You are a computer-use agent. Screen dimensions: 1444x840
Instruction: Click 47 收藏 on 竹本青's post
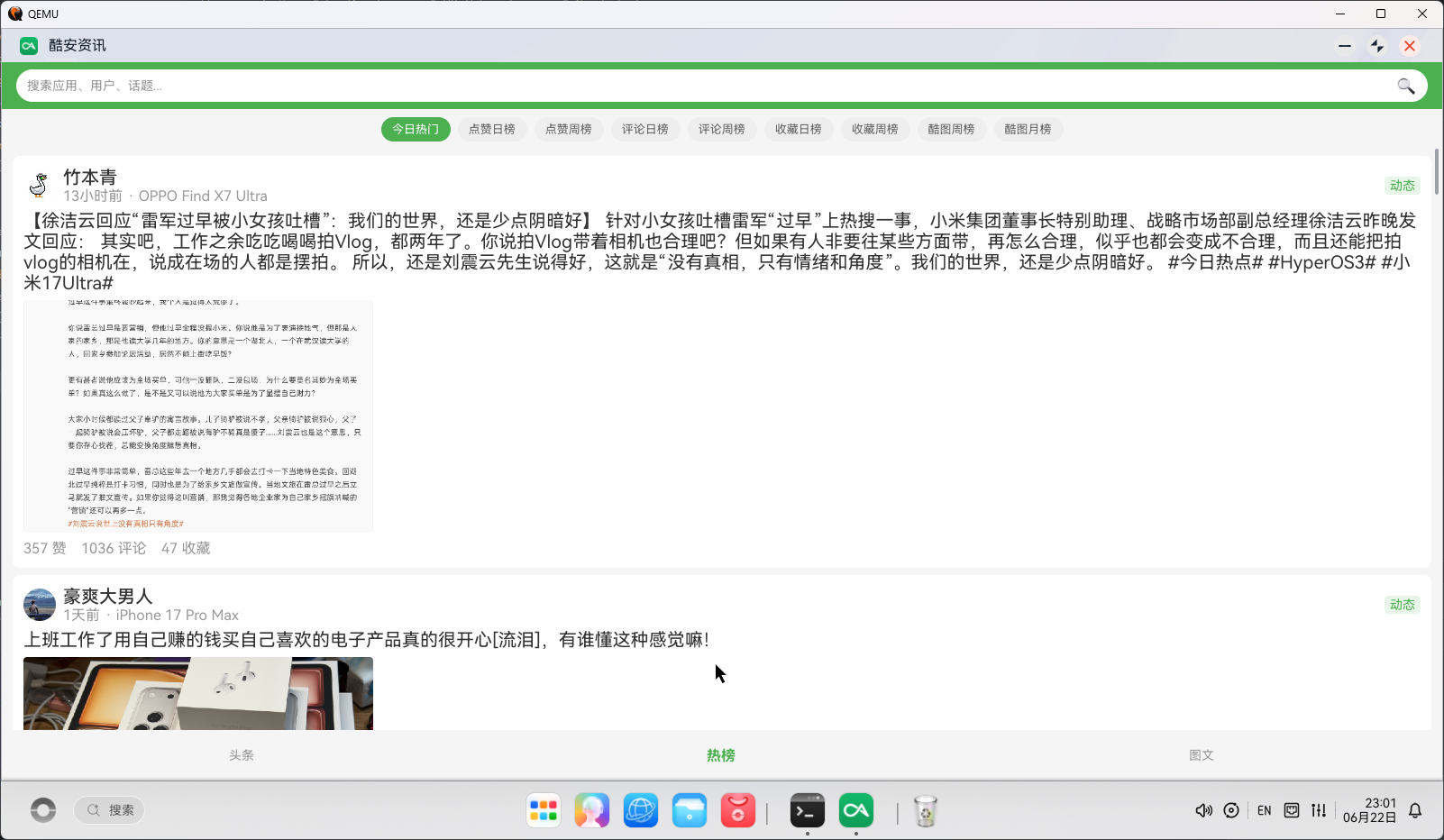click(186, 548)
